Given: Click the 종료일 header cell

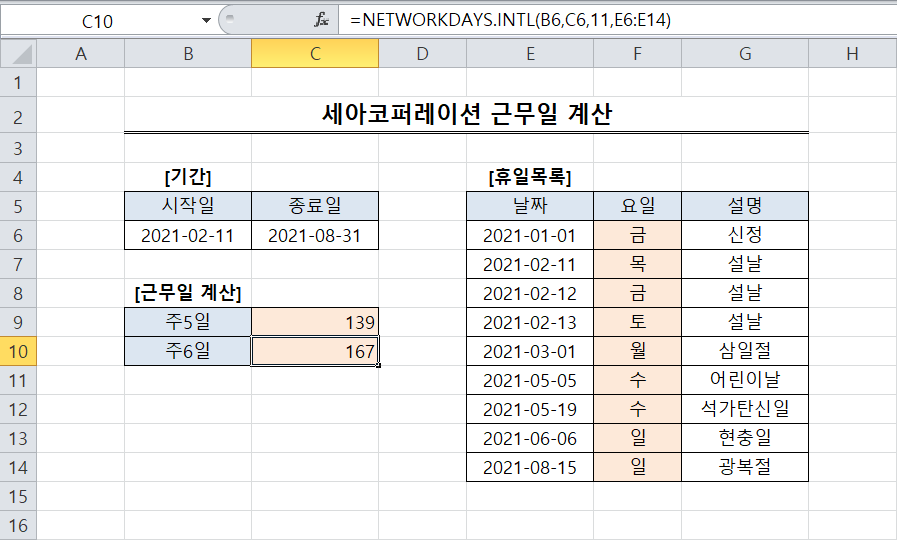Looking at the screenshot, I should click(315, 206).
